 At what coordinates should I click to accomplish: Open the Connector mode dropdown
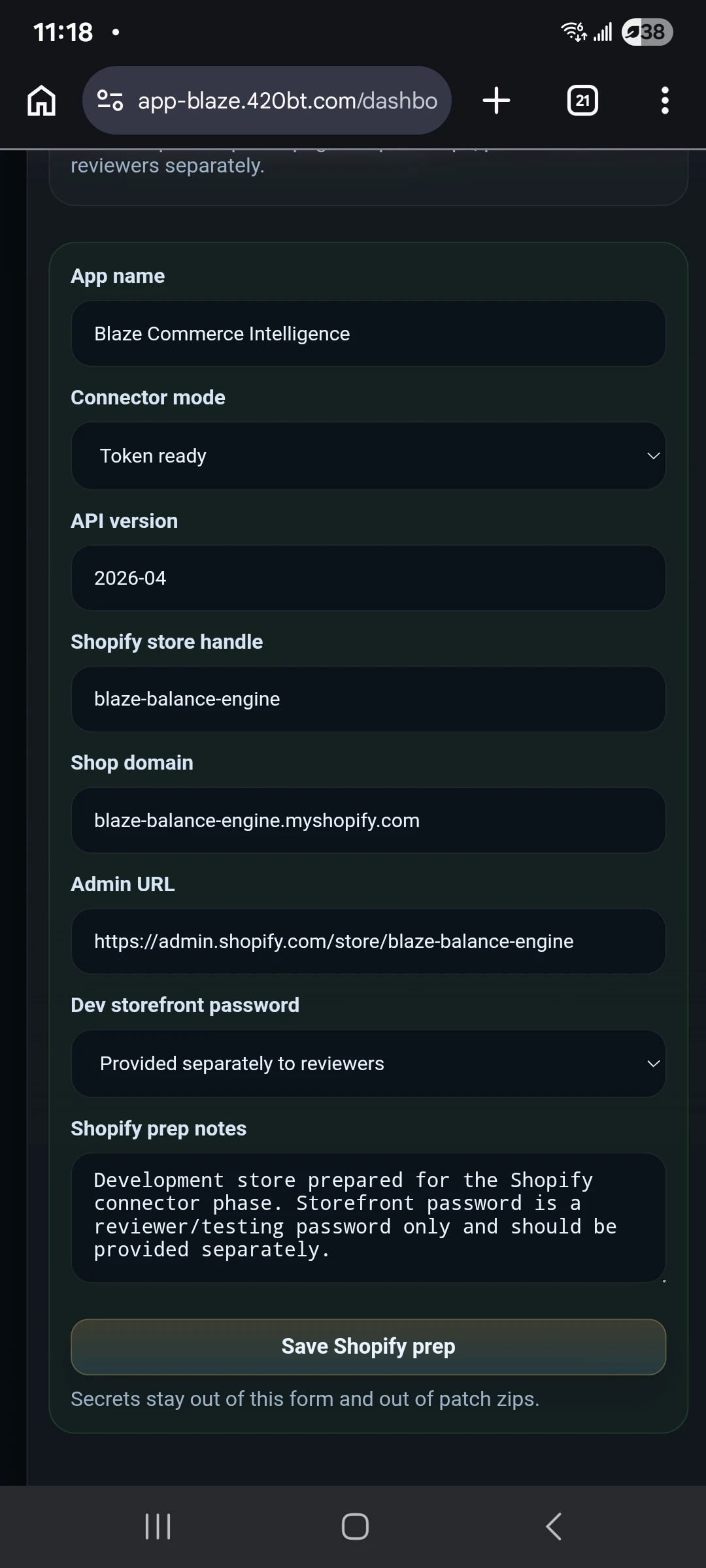coord(368,455)
